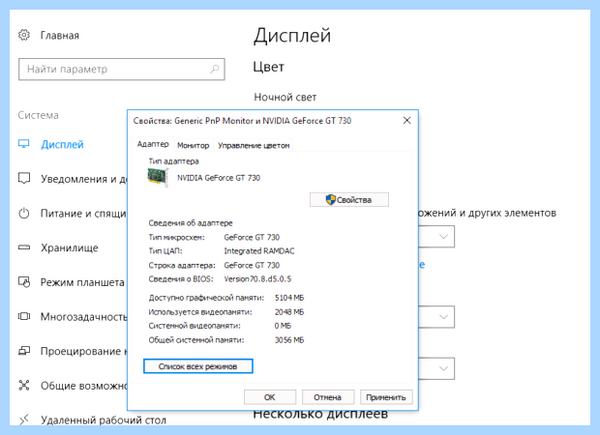The width and height of the screenshot is (600, 435).
Task: Click the Отмена button
Action: (x=328, y=397)
